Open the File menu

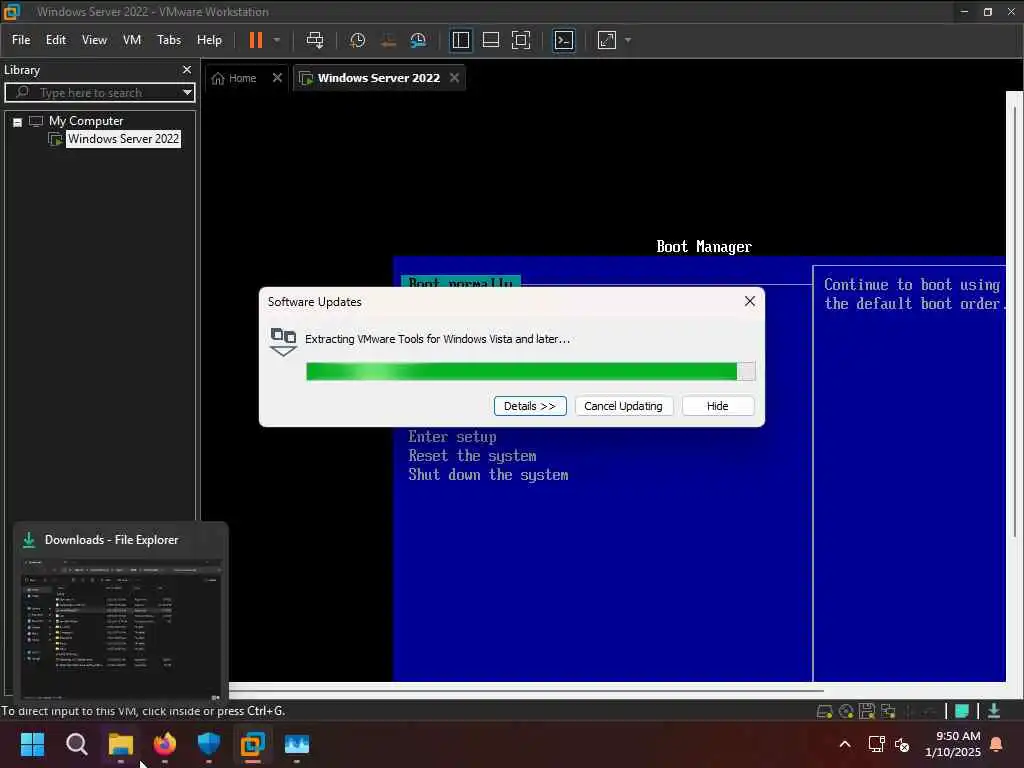click(x=21, y=40)
